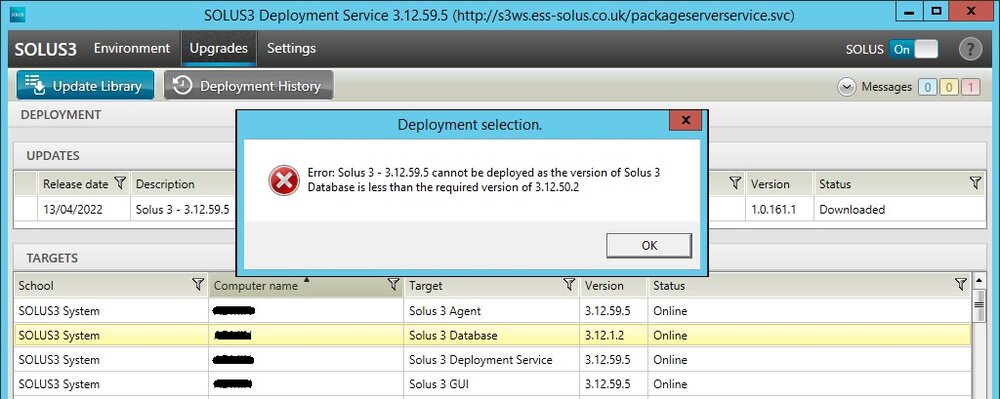This screenshot has width=1000, height=399.
Task: Open the Targets Status column filter
Action: point(961,285)
